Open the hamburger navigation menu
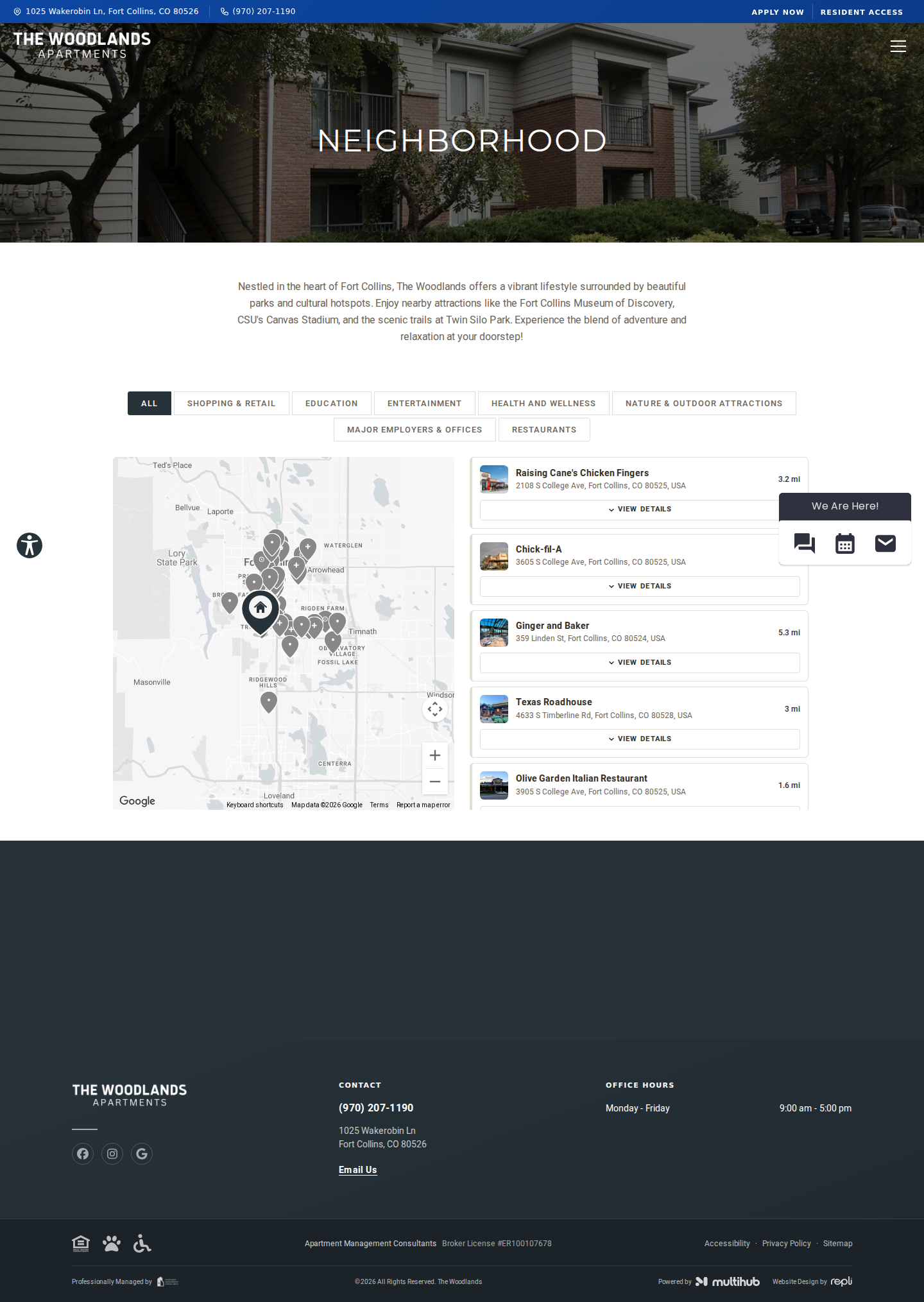Viewport: 924px width, 1302px height. [x=898, y=46]
